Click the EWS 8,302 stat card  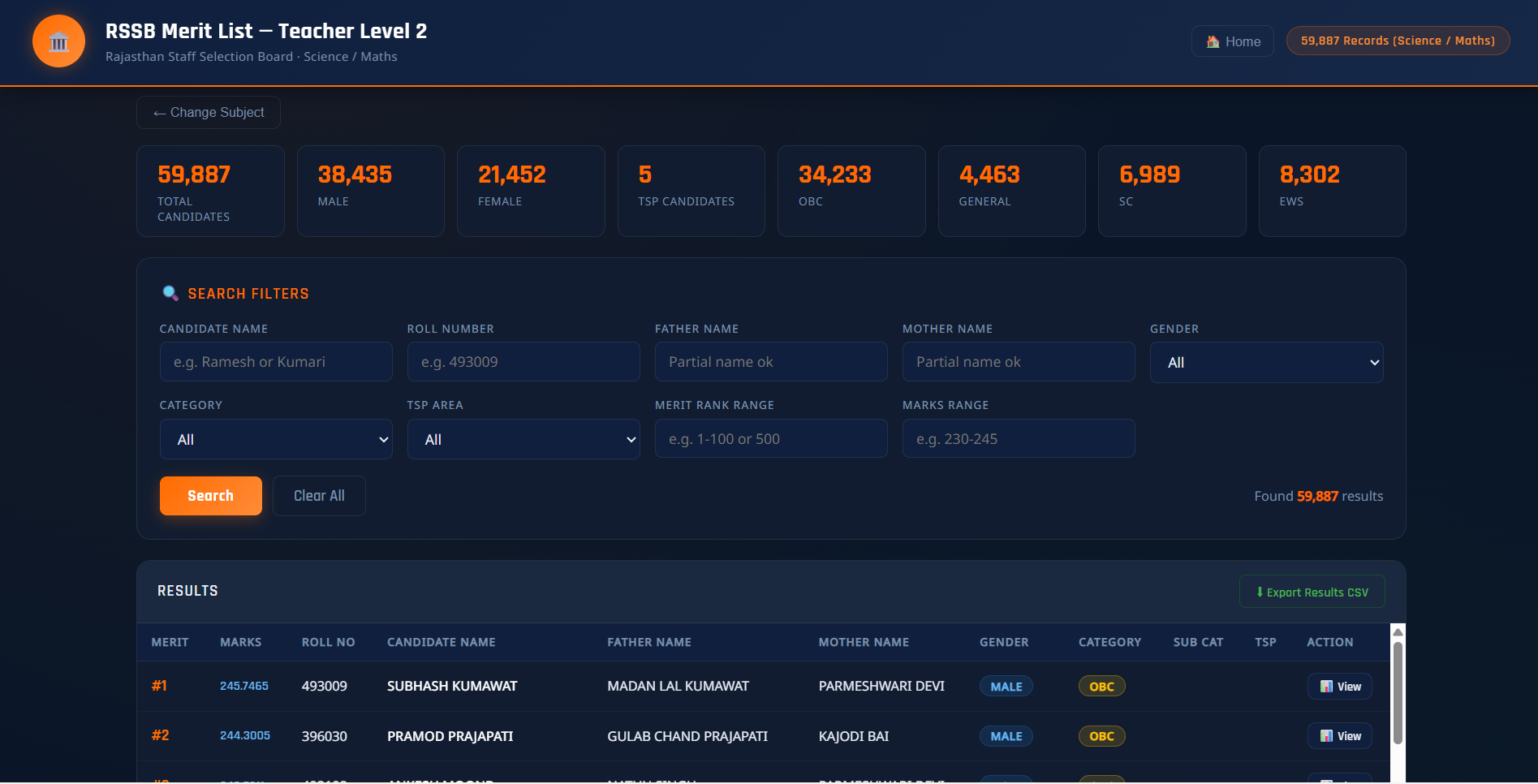click(x=1333, y=192)
